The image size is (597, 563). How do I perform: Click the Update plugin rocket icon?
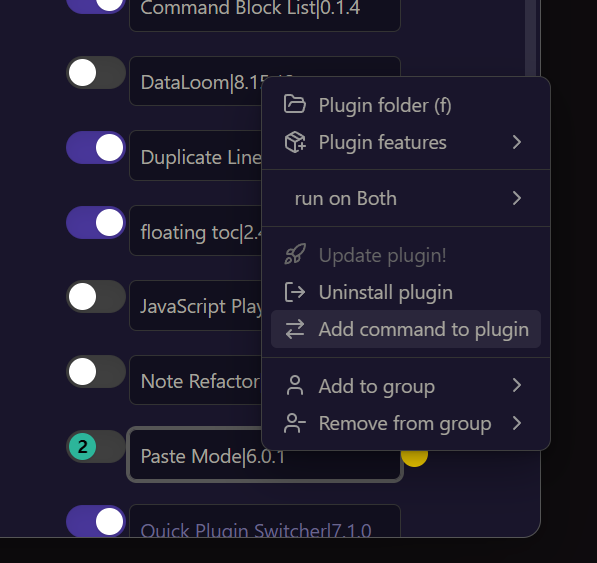[295, 254]
